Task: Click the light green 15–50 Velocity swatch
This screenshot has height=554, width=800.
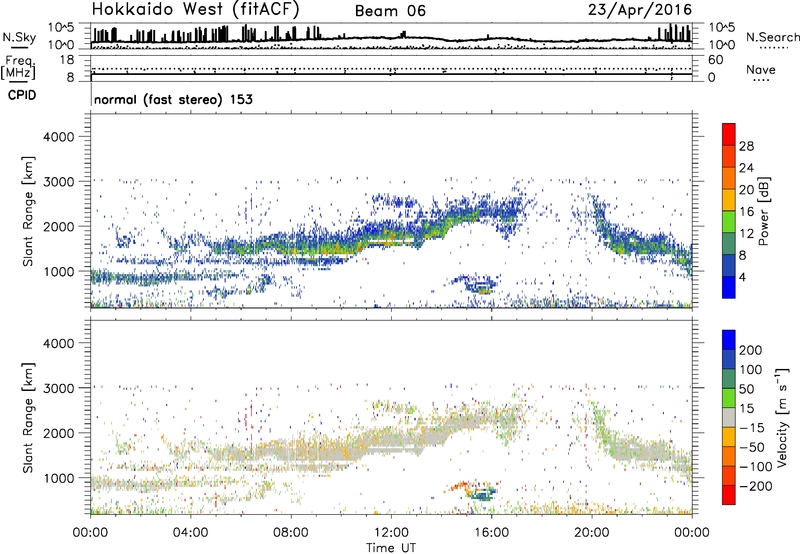Action: pyautogui.click(x=729, y=398)
